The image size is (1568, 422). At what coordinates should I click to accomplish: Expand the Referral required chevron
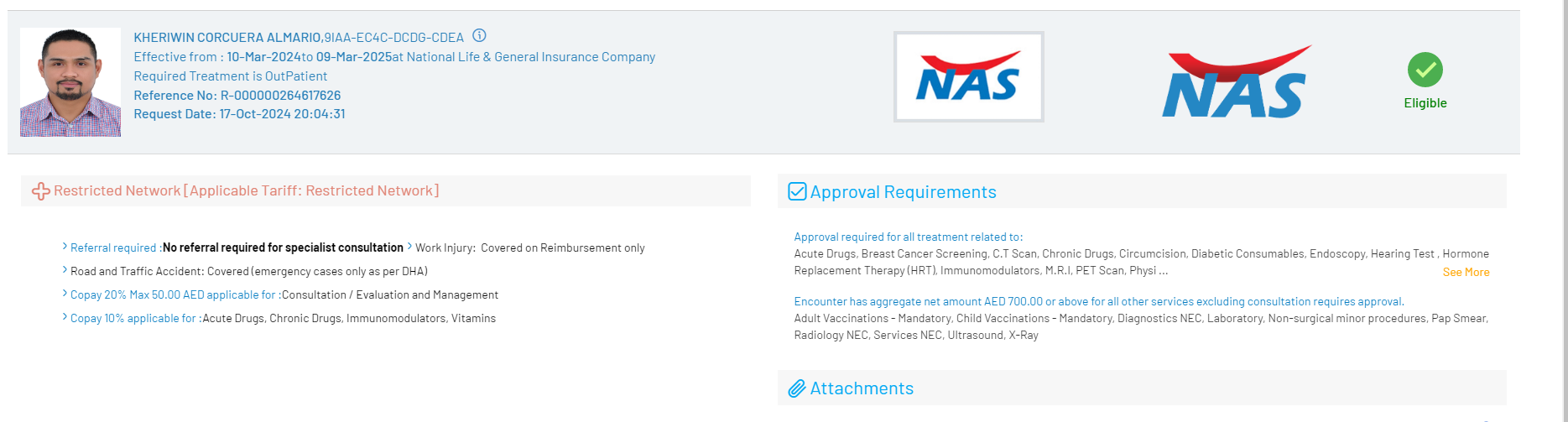(65, 247)
